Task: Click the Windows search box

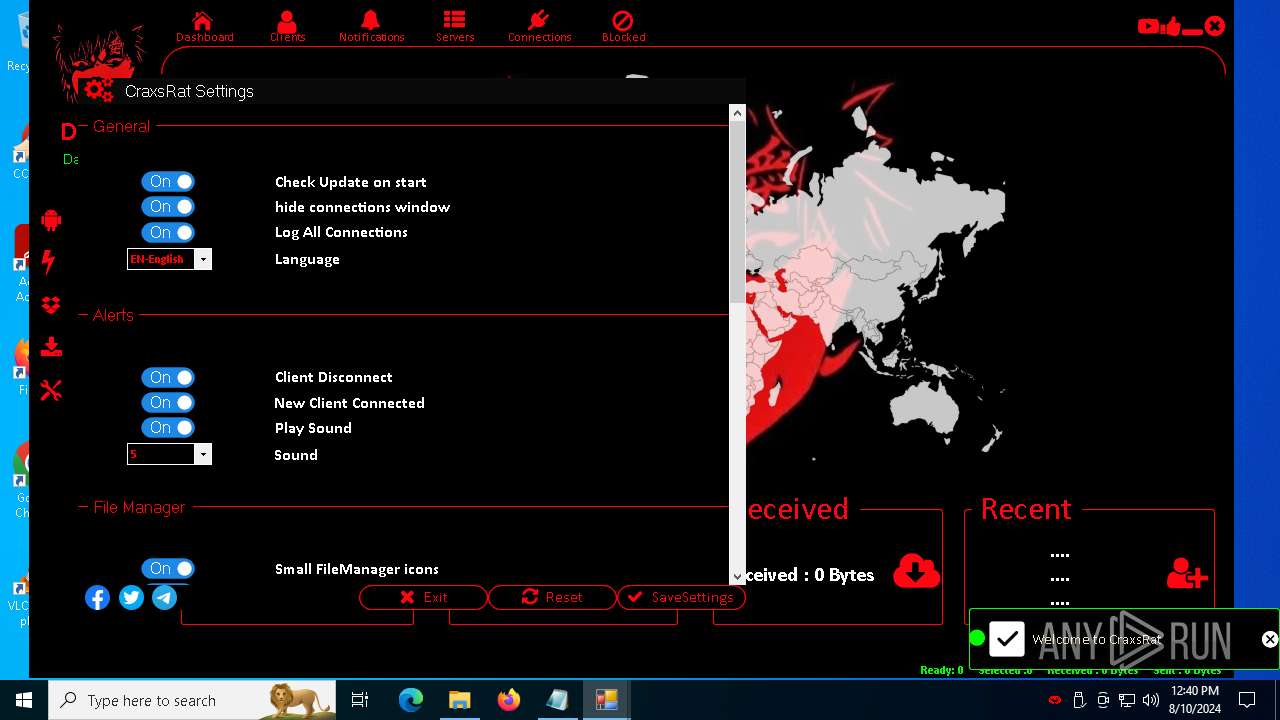Action: pyautogui.click(x=192, y=700)
